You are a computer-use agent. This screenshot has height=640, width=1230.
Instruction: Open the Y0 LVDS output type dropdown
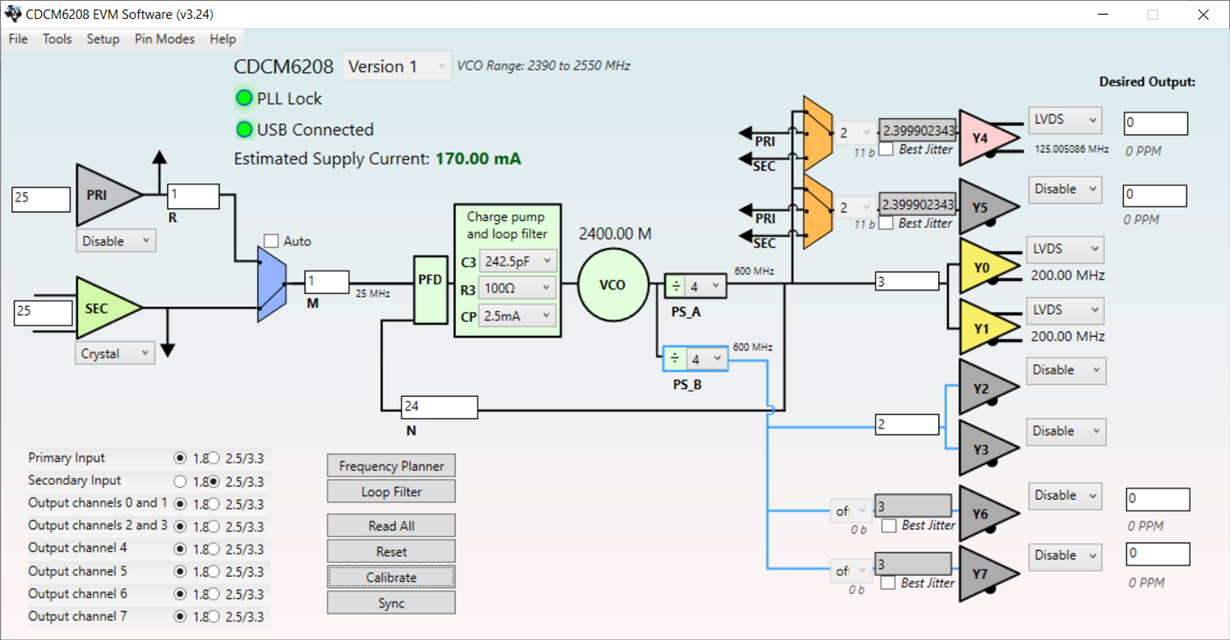[x=1065, y=249]
